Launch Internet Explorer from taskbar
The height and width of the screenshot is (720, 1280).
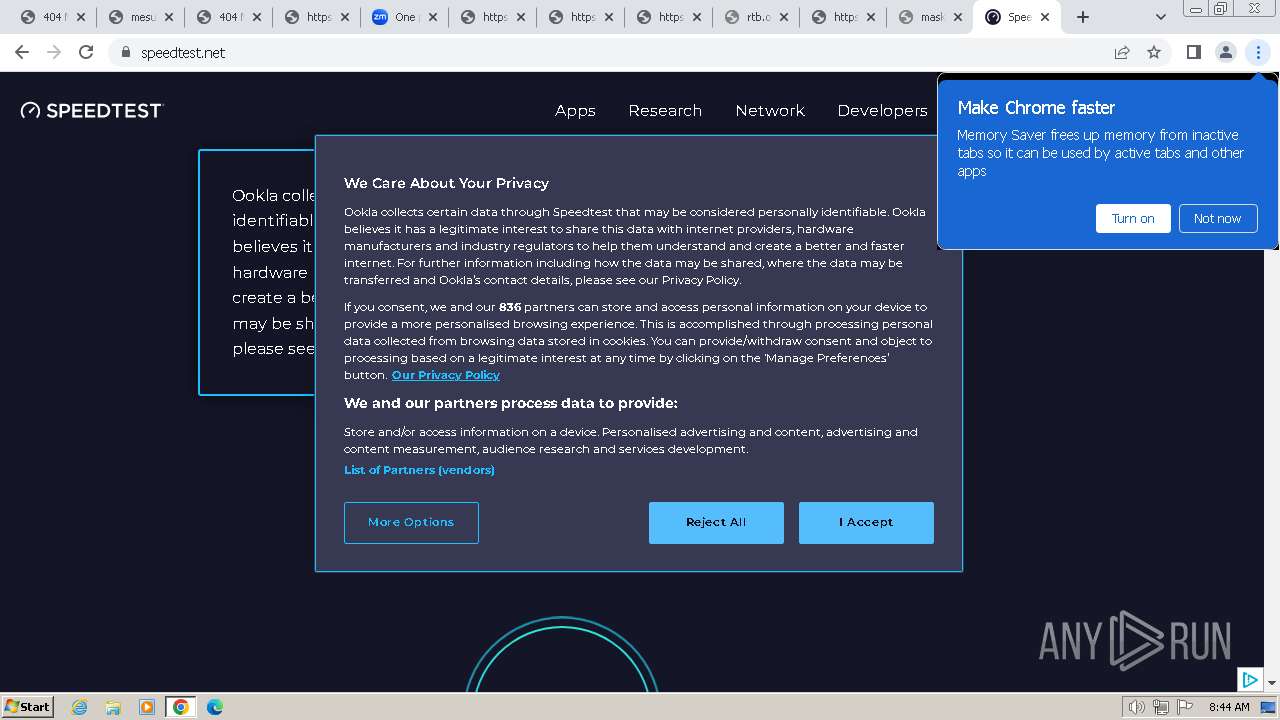point(79,707)
